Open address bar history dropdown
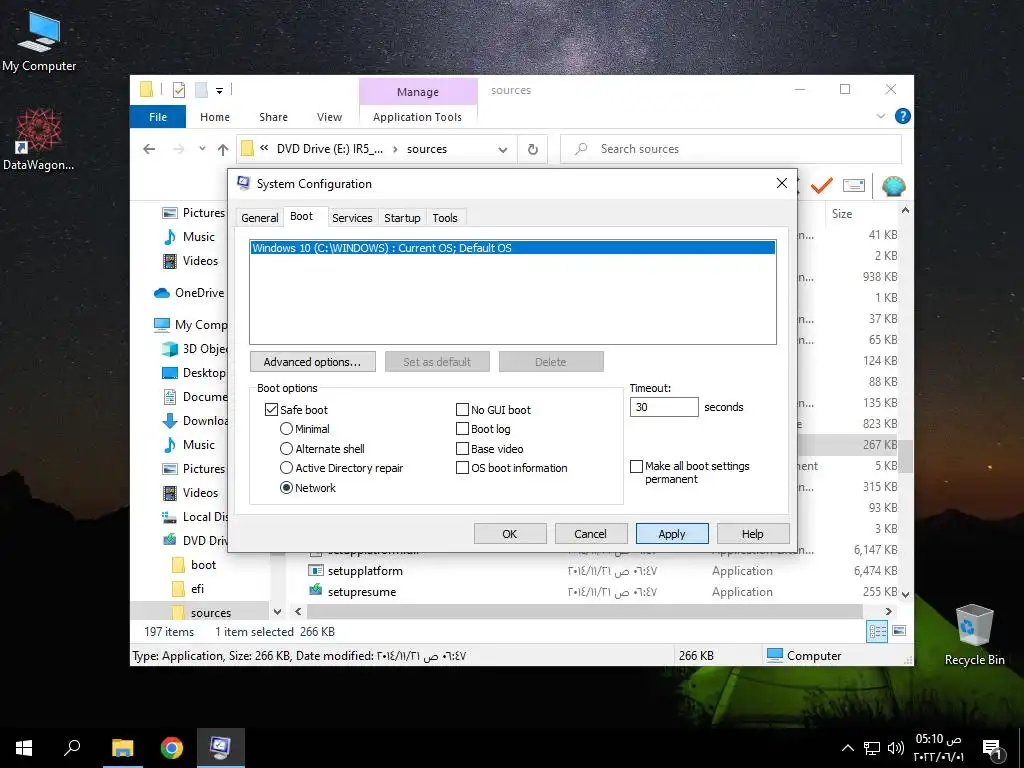 tap(503, 150)
